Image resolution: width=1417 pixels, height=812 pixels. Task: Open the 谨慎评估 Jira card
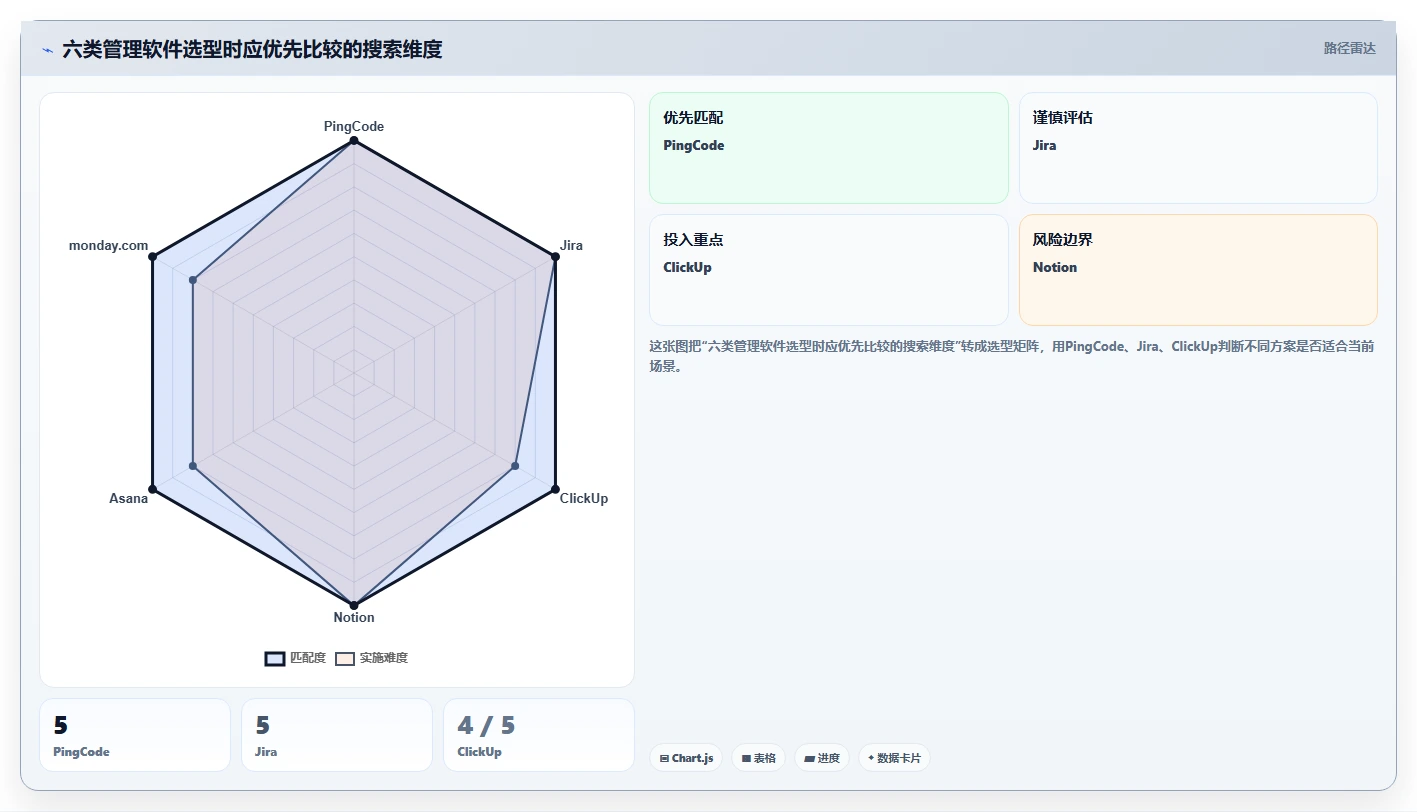tap(1198, 148)
